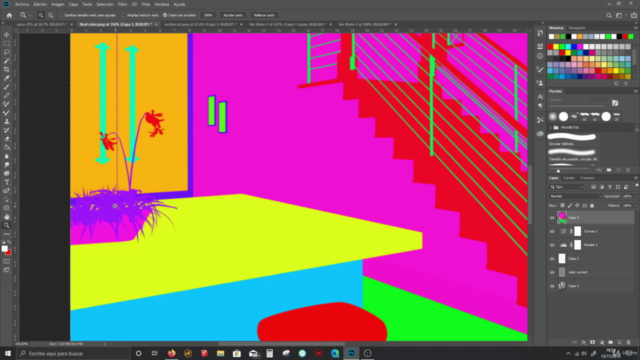Adjust the brush Tamaño slider
Image resolution: width=640 pixels, height=360 pixels.
[578, 105]
